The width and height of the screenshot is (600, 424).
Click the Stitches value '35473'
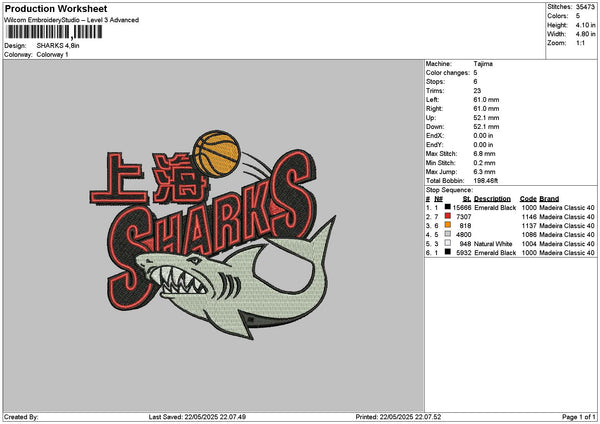pos(585,7)
